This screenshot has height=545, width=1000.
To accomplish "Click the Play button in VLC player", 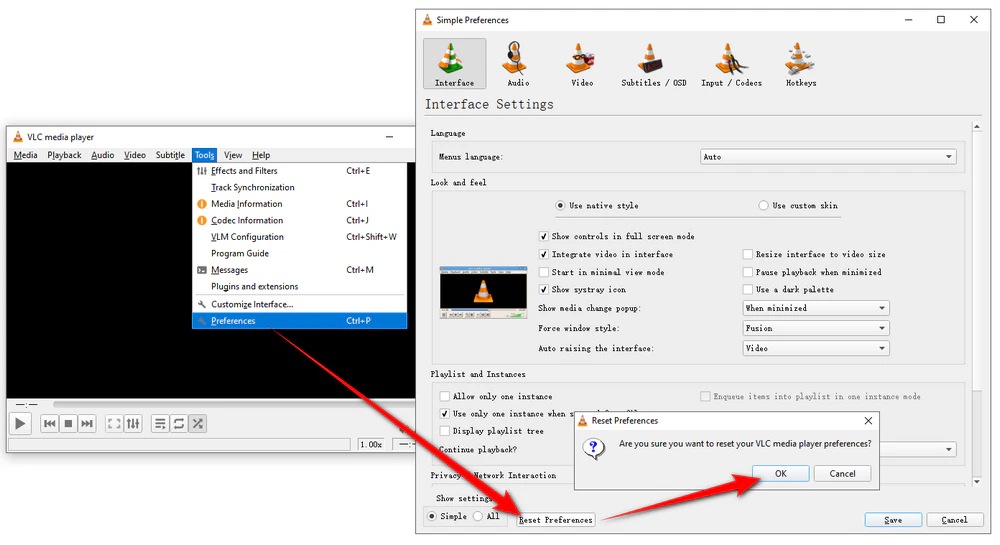I will click(x=20, y=423).
